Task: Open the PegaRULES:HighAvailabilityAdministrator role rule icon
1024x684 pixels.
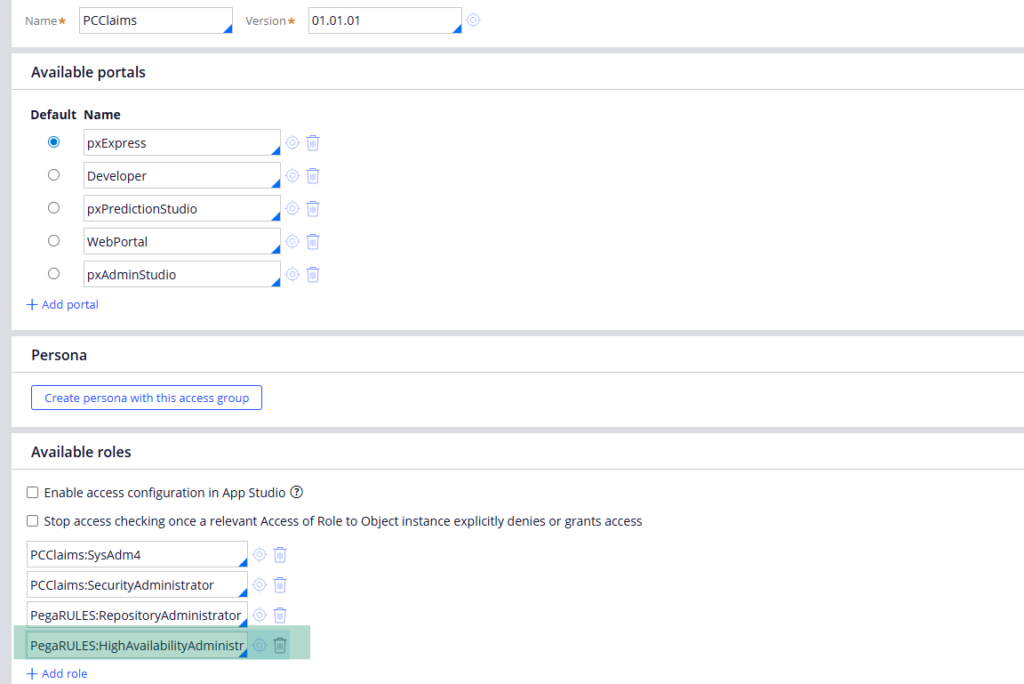Action: 260,645
